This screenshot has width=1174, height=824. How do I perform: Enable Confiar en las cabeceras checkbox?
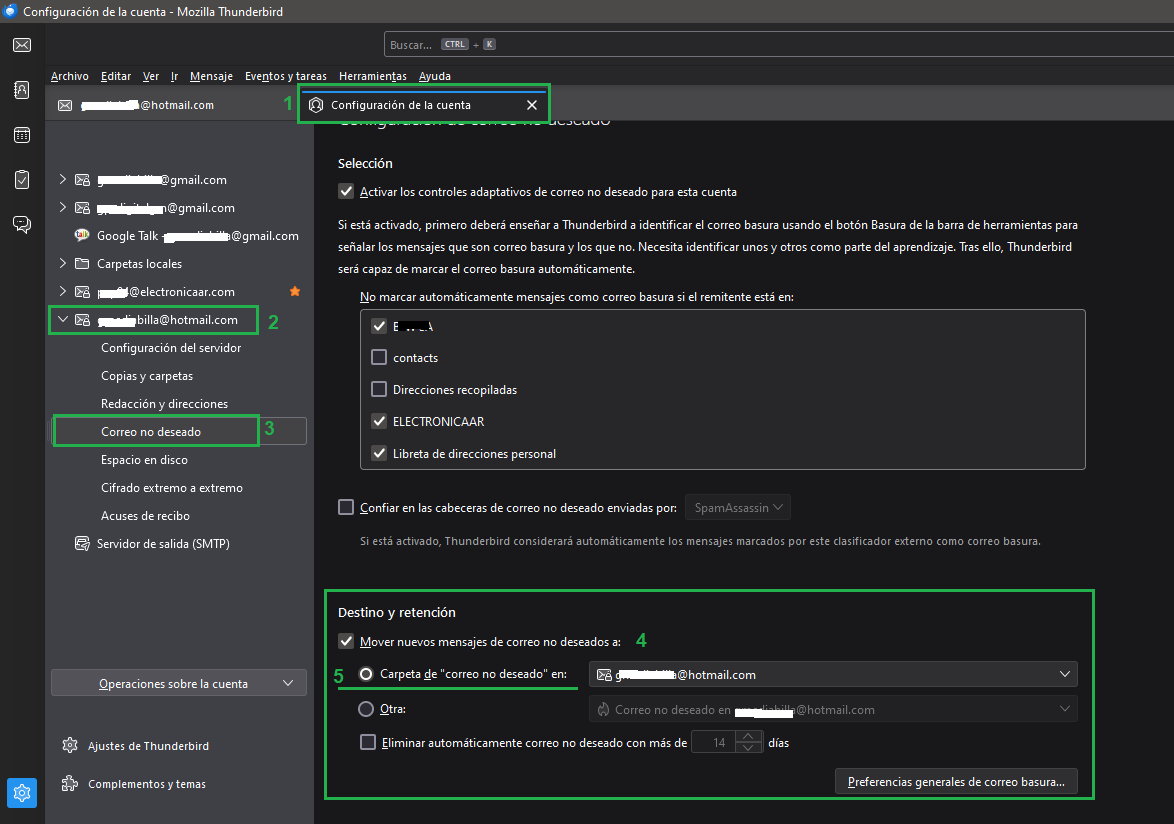click(346, 507)
